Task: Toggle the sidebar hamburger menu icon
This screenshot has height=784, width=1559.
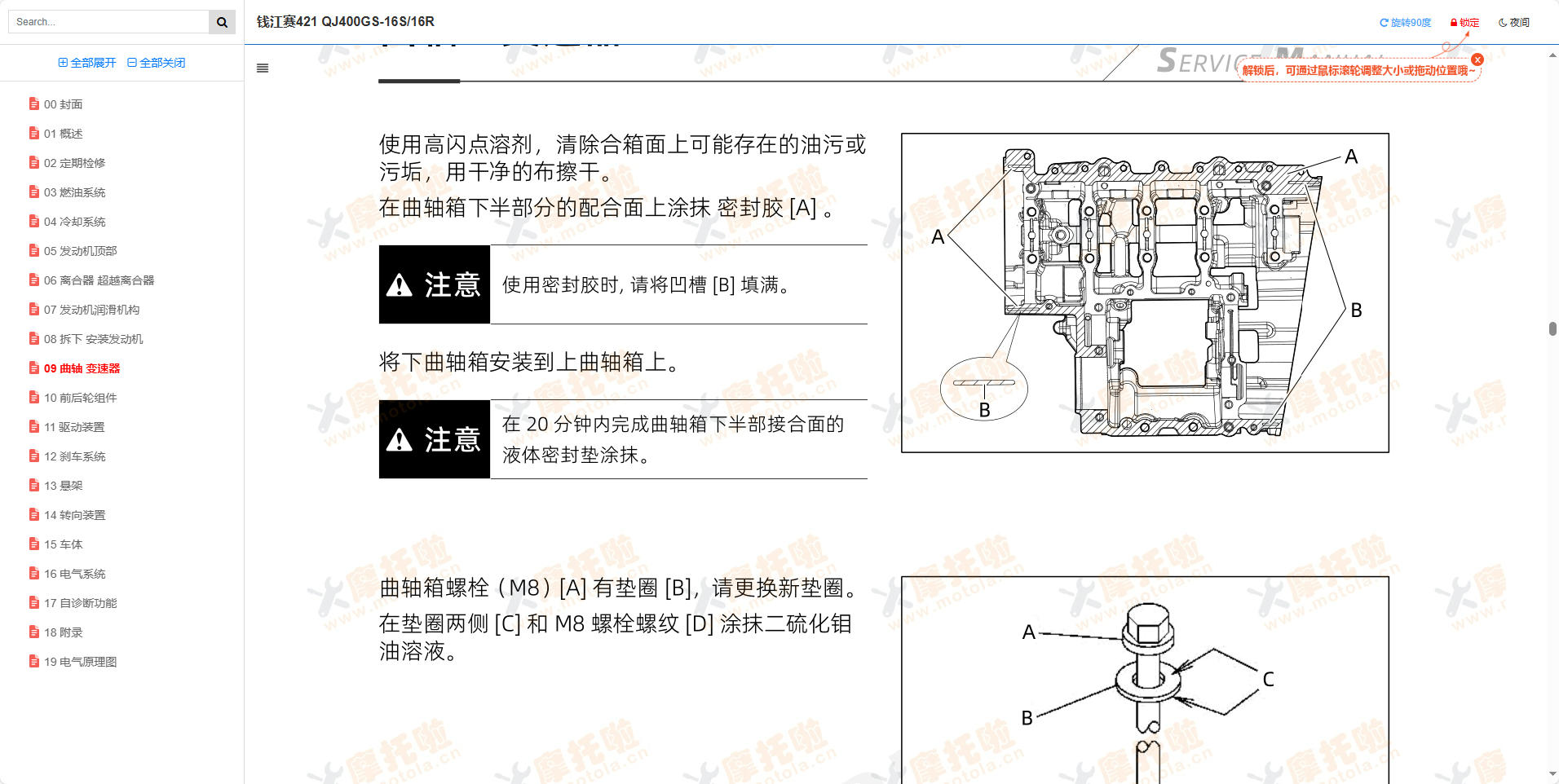Action: 263,68
